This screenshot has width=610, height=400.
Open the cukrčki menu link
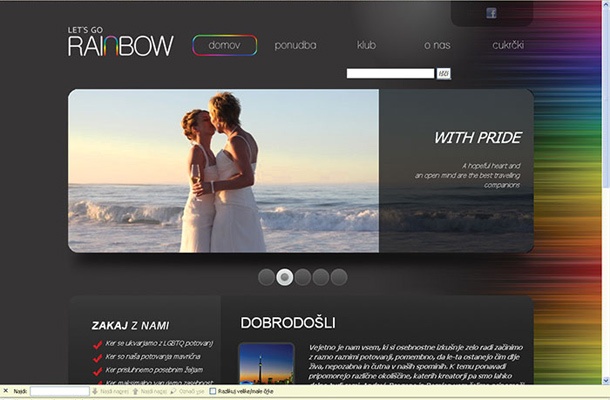(x=508, y=45)
